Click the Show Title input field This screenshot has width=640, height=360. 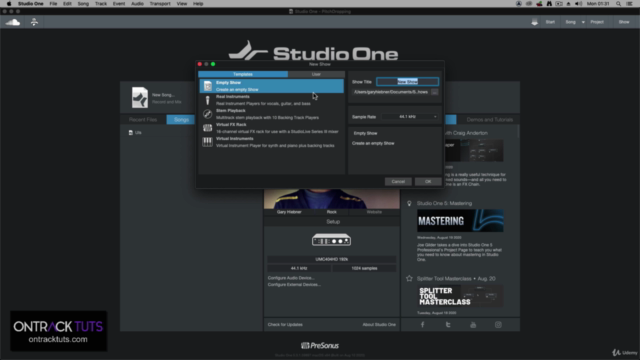coord(407,82)
